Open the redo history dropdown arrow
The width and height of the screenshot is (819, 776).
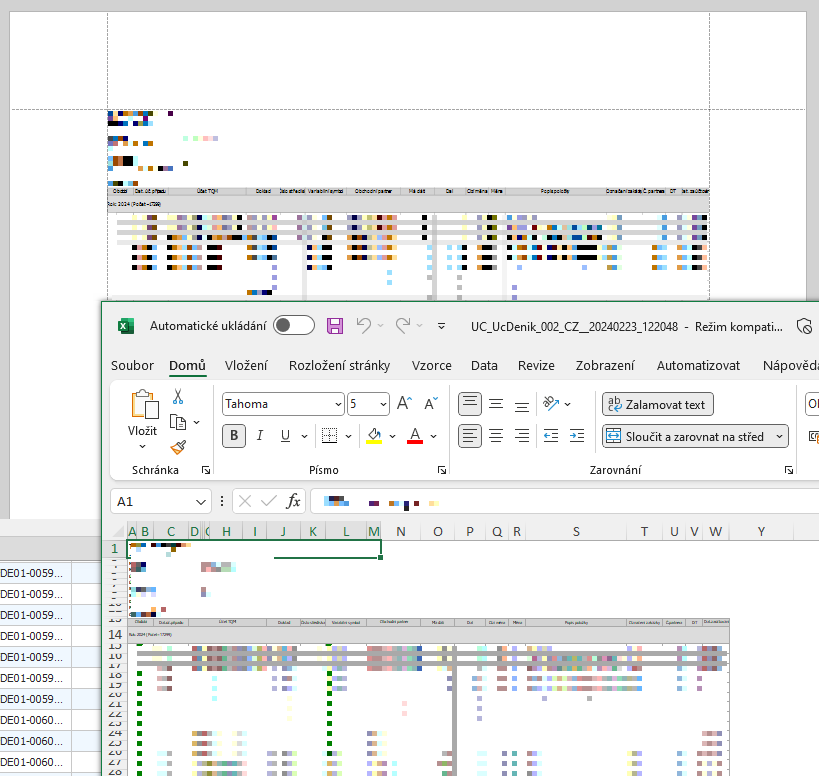(419, 326)
